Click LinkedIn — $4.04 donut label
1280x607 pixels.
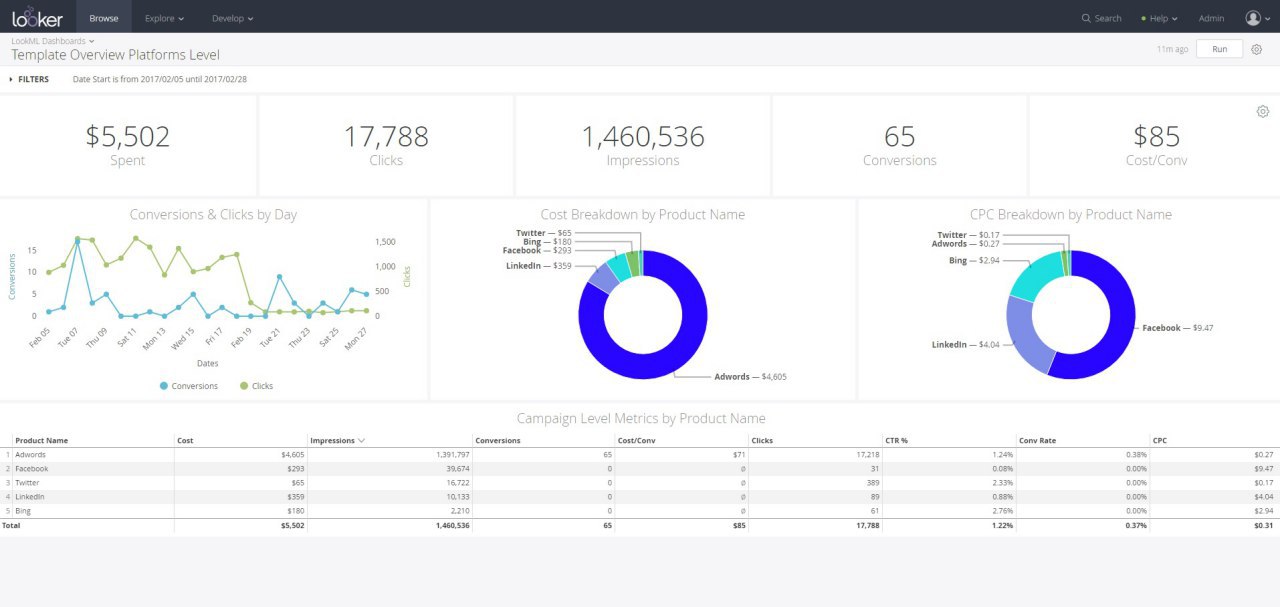[x=966, y=345]
